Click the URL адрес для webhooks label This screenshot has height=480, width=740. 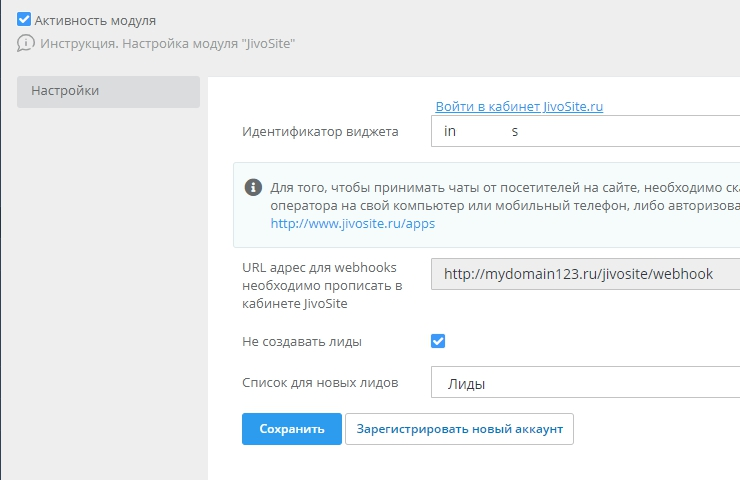tap(322, 286)
